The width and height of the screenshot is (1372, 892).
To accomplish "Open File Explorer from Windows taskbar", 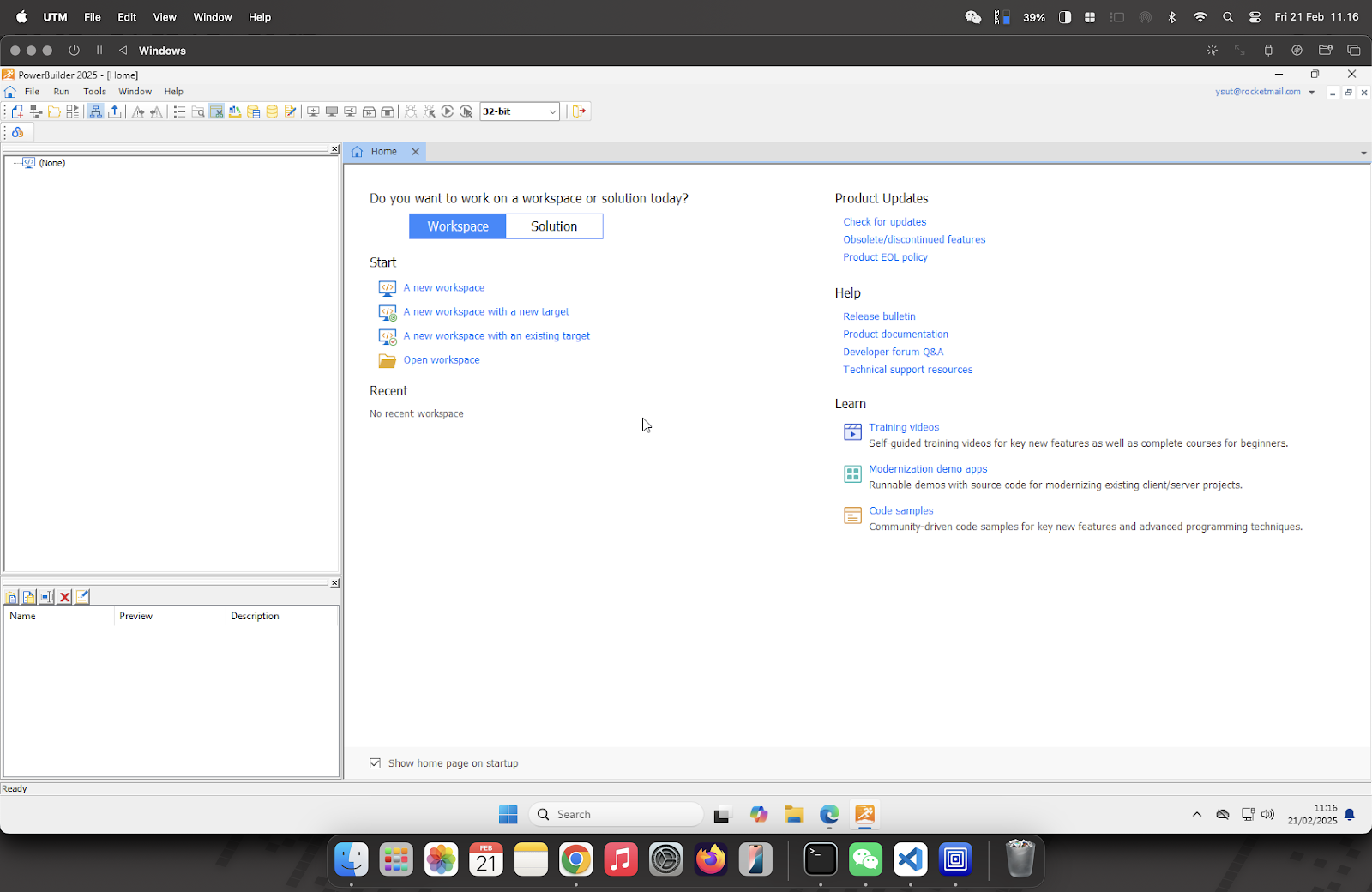I will click(794, 815).
